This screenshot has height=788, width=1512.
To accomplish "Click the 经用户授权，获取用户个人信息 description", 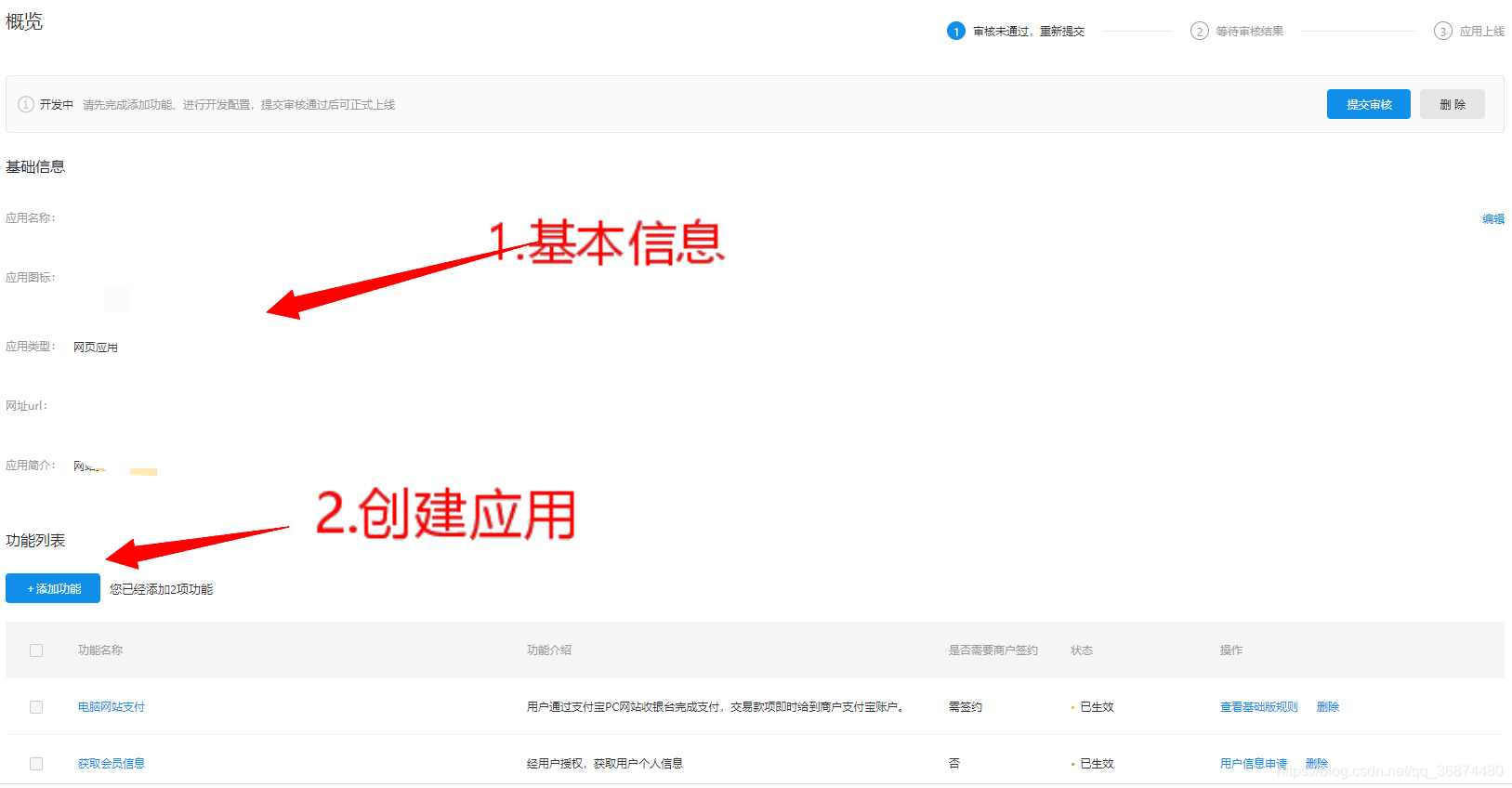I will tap(605, 764).
